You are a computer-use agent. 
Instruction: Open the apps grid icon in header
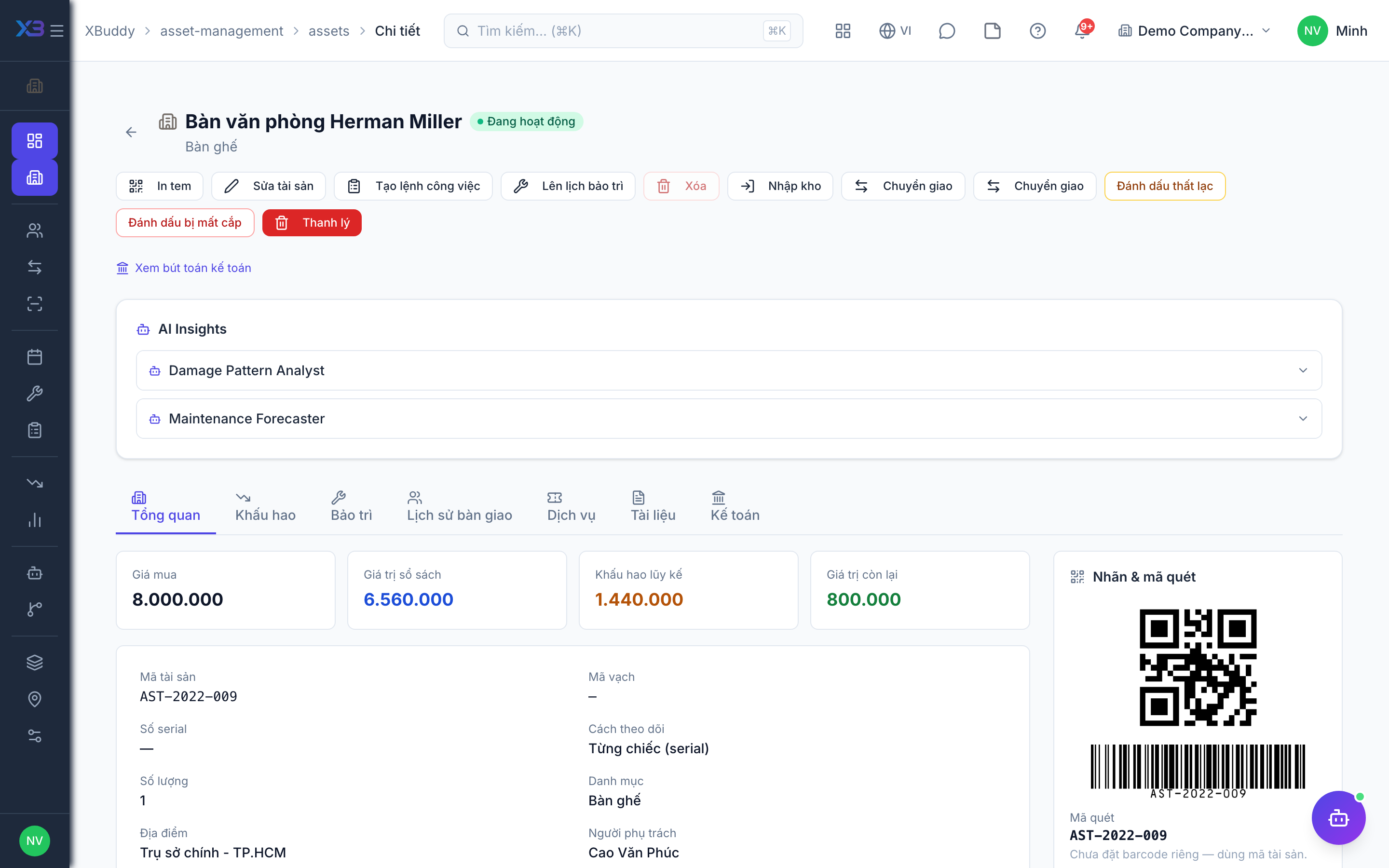click(x=843, y=30)
